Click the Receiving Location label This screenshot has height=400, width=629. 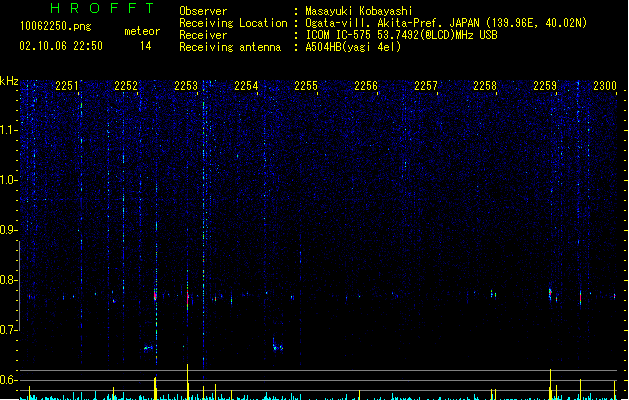[233, 23]
